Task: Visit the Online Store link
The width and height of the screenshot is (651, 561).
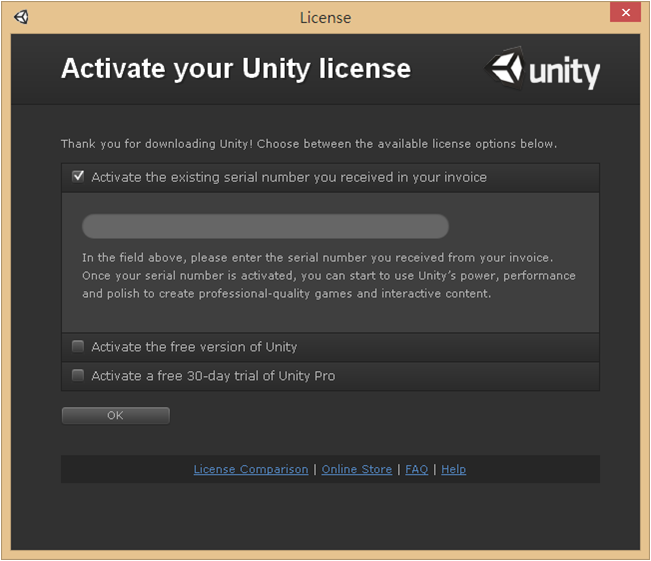Action: point(357,469)
